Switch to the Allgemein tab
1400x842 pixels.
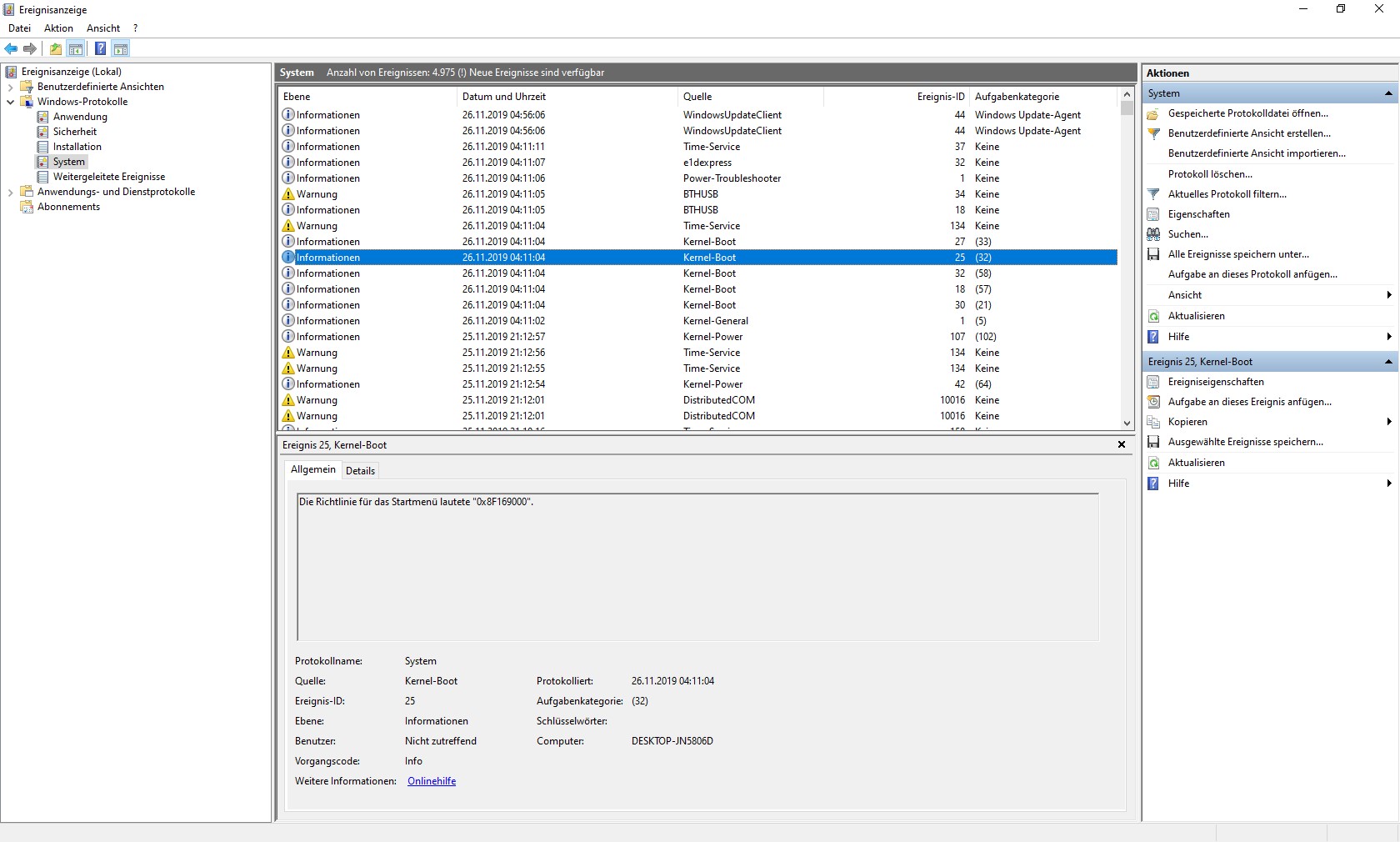313,470
